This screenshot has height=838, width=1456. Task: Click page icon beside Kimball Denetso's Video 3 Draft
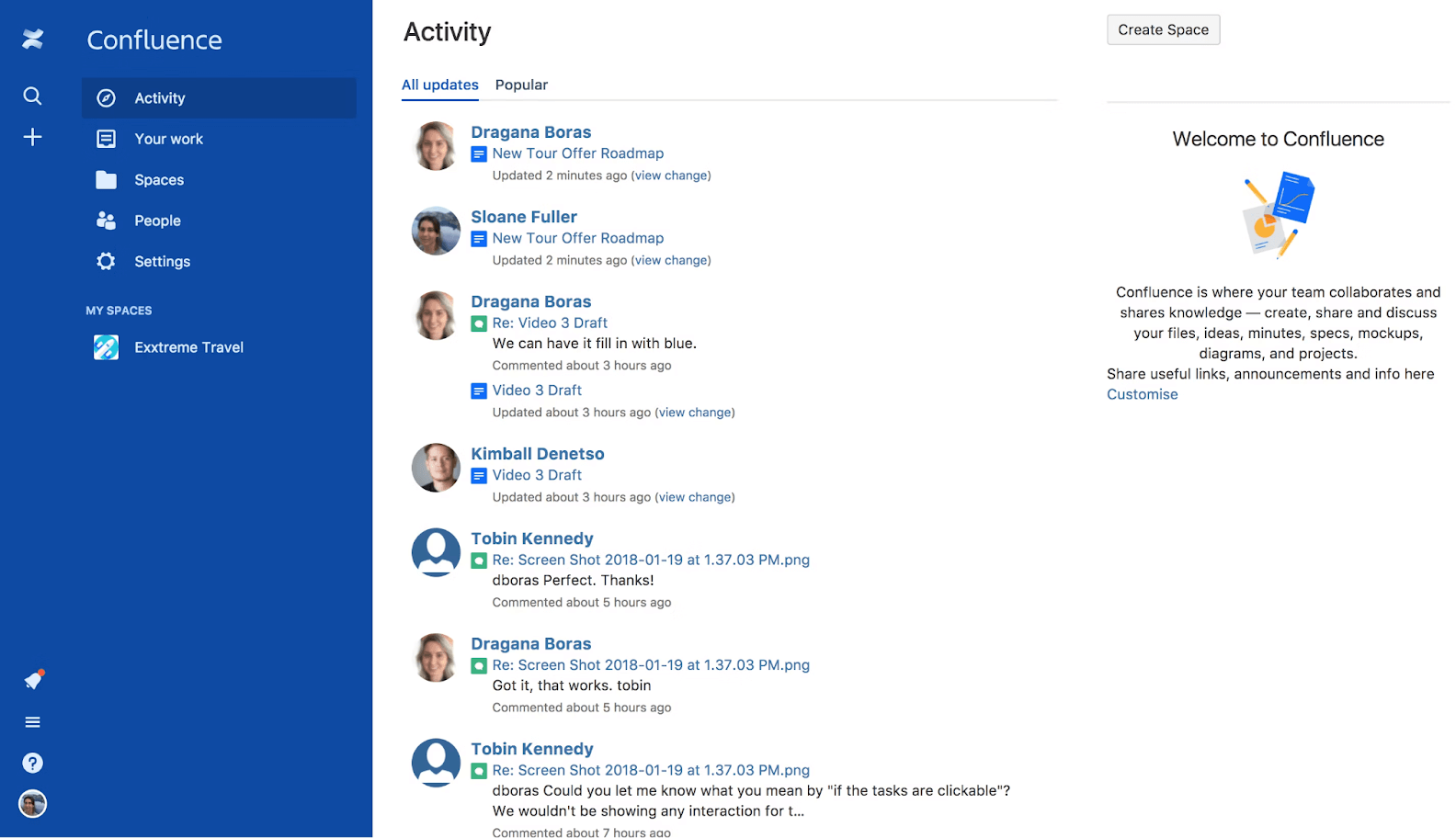pos(479,476)
